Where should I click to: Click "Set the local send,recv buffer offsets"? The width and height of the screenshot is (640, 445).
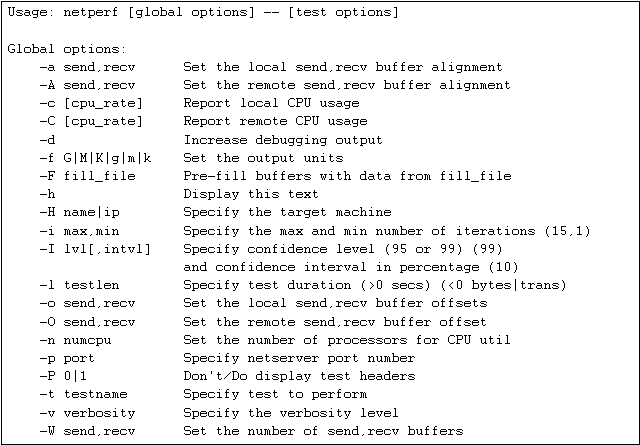[x=335, y=303]
